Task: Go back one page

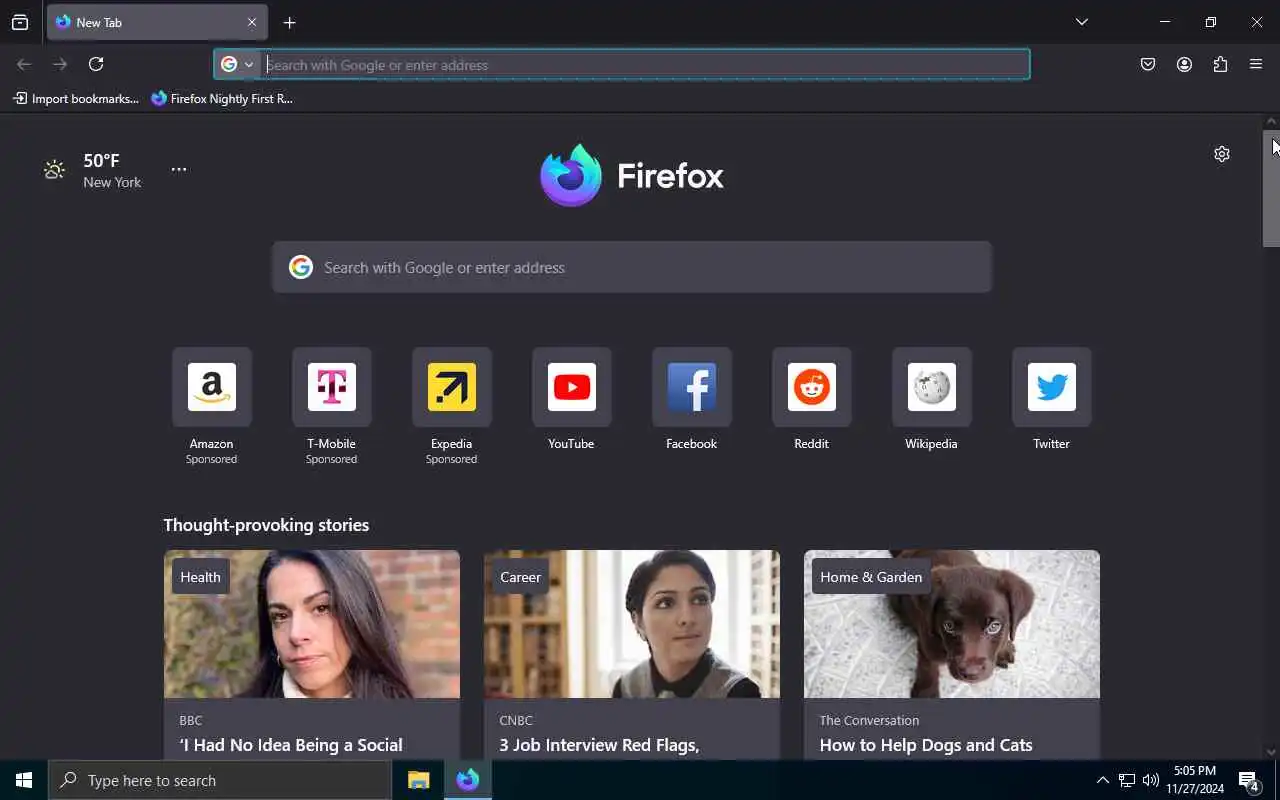Action: [x=24, y=64]
